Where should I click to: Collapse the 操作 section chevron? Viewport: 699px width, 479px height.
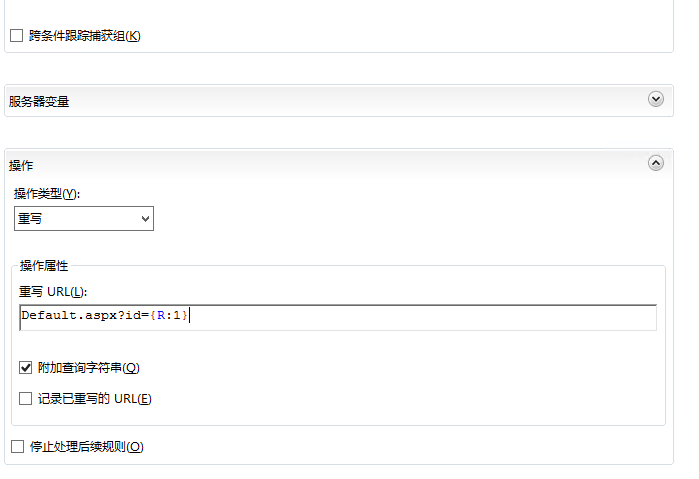tap(655, 163)
